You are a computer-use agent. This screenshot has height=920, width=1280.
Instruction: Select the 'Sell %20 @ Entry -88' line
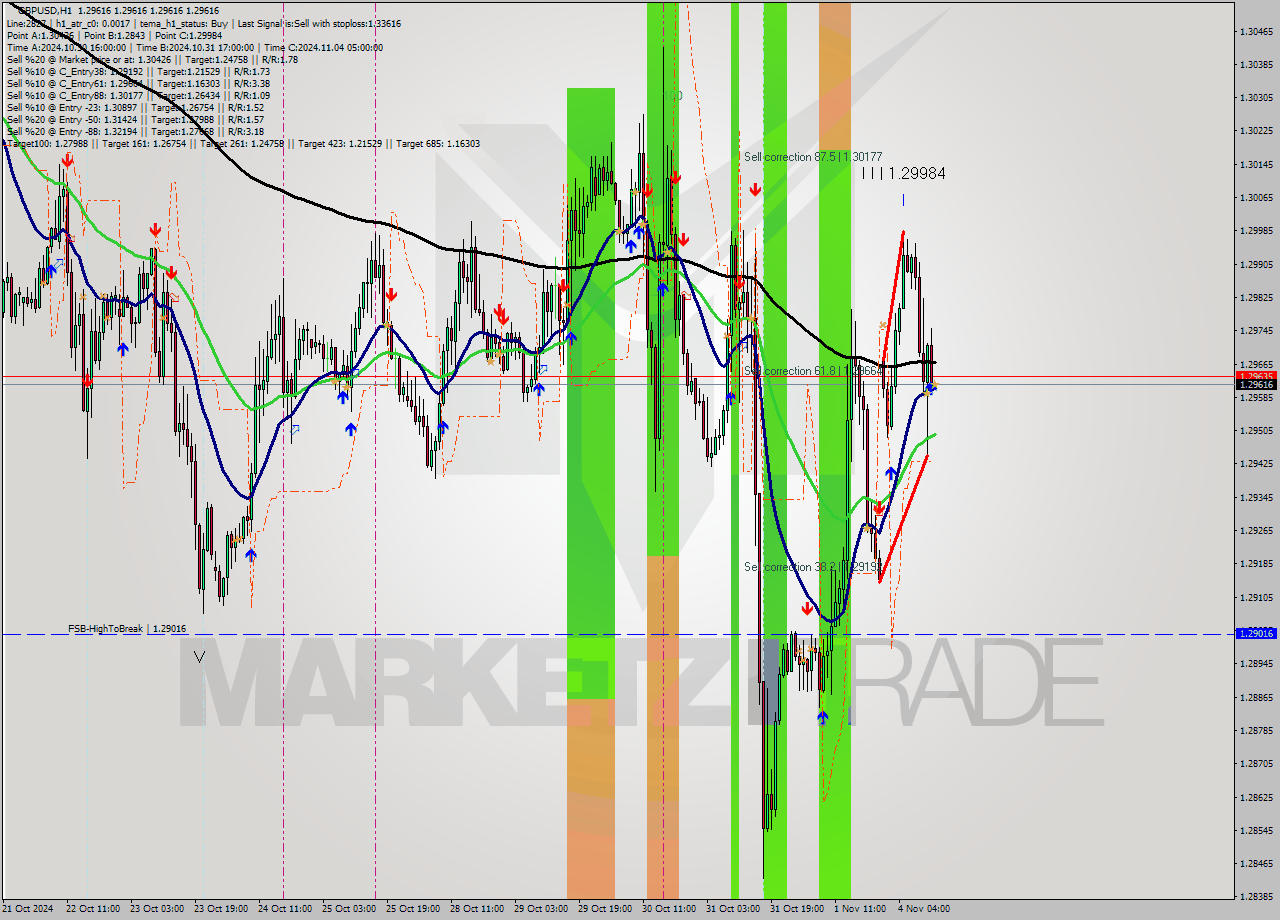click(x=135, y=131)
